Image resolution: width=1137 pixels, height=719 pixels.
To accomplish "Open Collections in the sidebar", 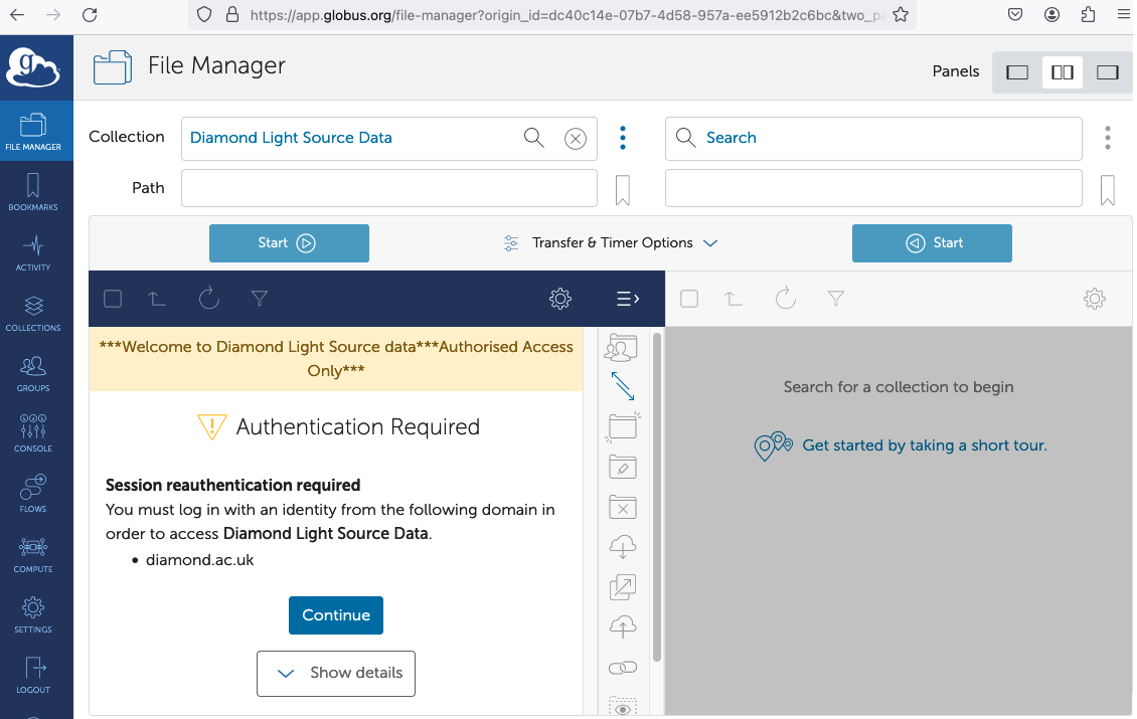I will (x=33, y=312).
